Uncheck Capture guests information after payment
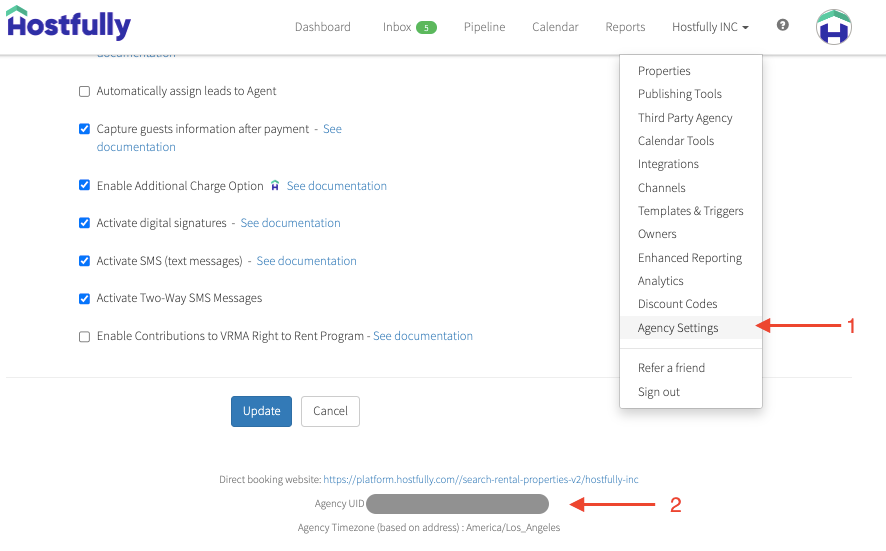The height and width of the screenshot is (551, 886). (x=85, y=129)
